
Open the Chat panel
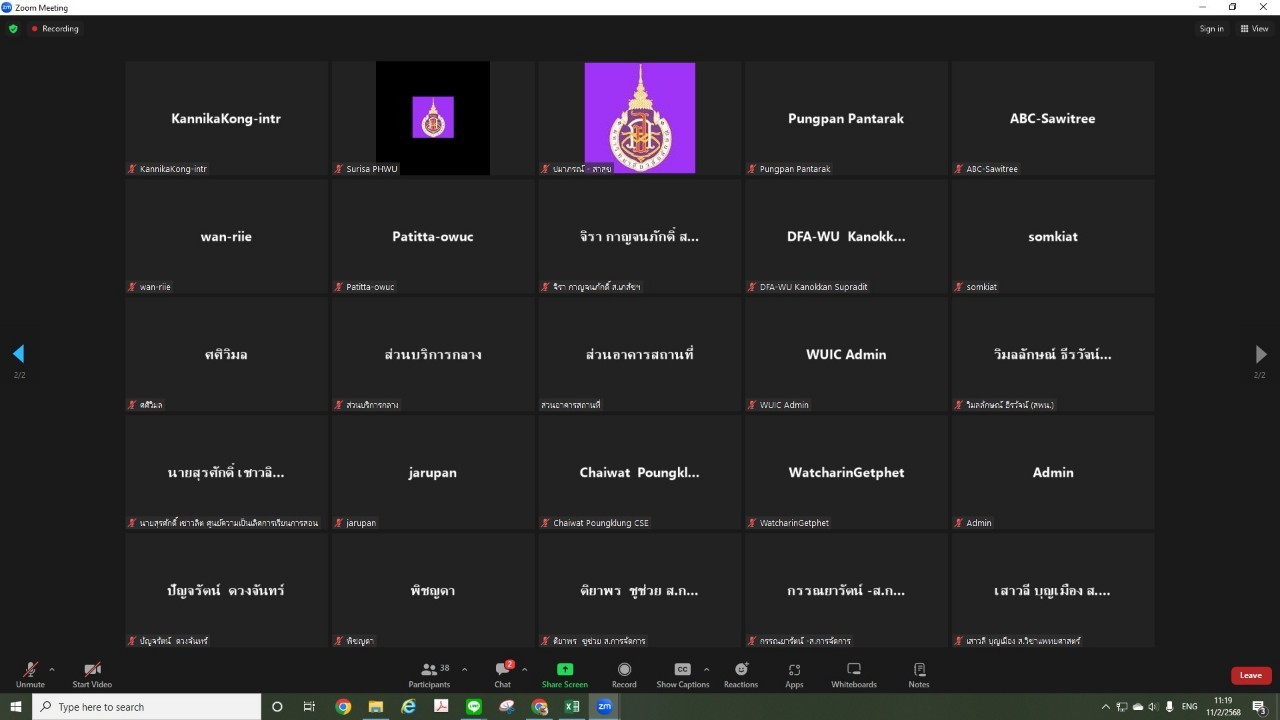[x=502, y=674]
